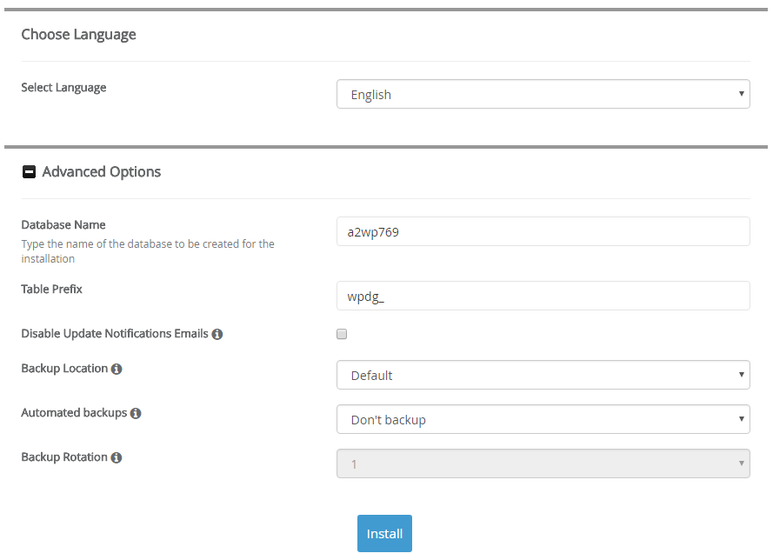Expand the Automated backups dropdown
773x560 pixels.
[x=543, y=420]
